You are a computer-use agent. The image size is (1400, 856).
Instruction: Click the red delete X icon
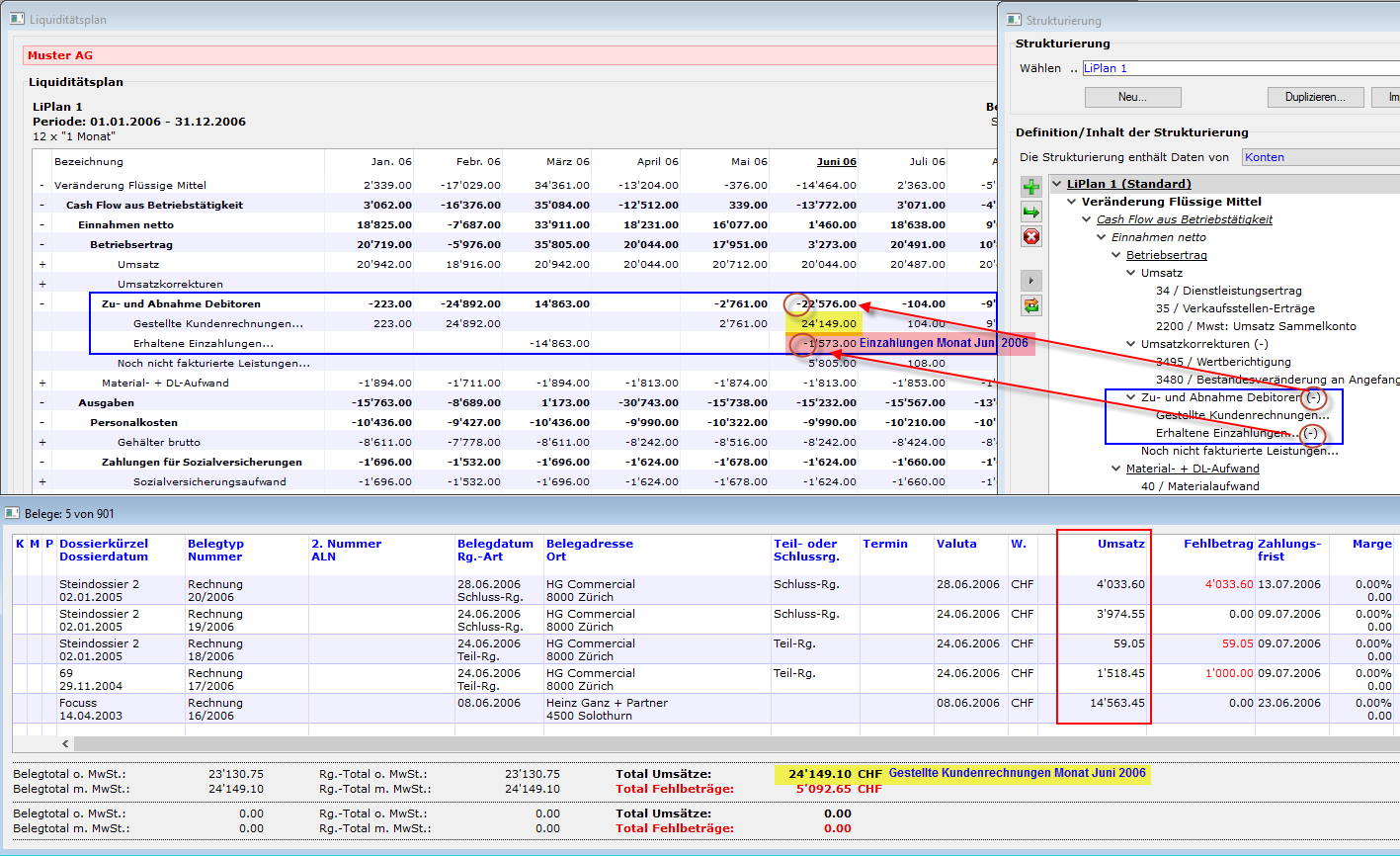(x=1031, y=237)
